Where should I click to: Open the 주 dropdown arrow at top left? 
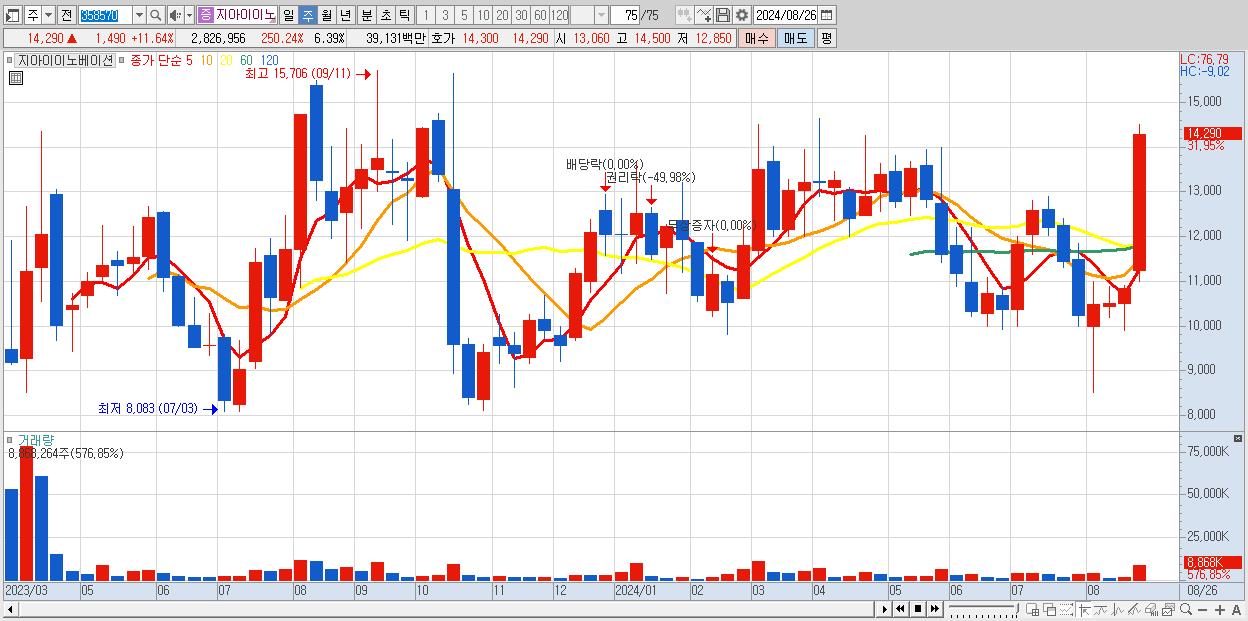(49, 15)
